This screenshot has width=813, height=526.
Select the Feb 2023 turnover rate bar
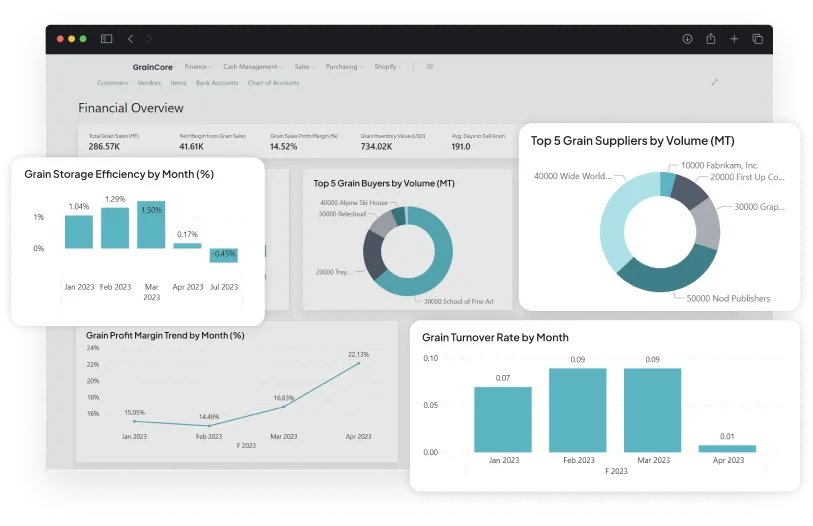click(x=578, y=410)
